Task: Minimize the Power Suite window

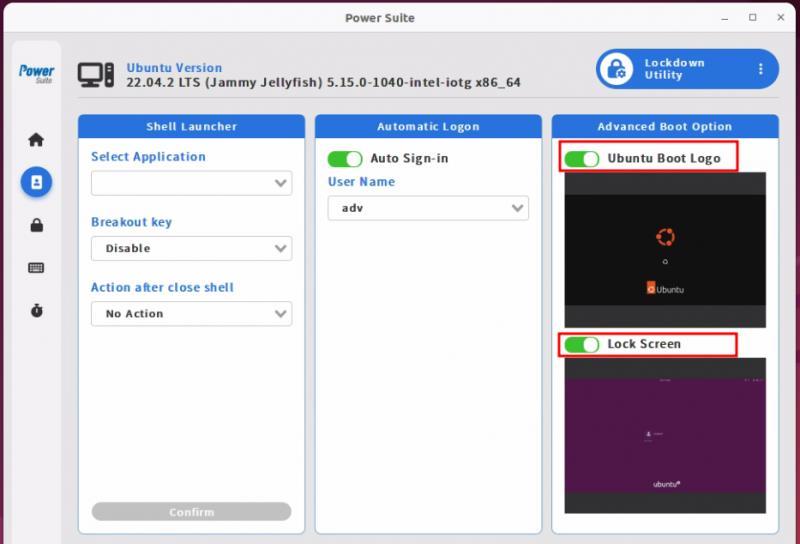Action: (724, 18)
